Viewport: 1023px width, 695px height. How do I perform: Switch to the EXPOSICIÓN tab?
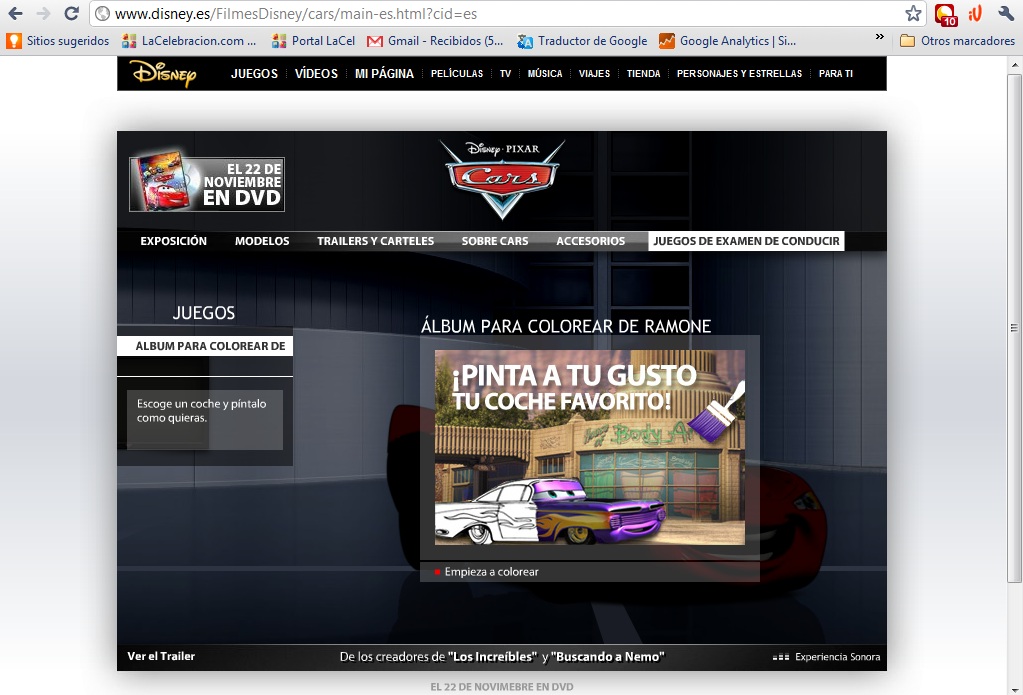174,241
